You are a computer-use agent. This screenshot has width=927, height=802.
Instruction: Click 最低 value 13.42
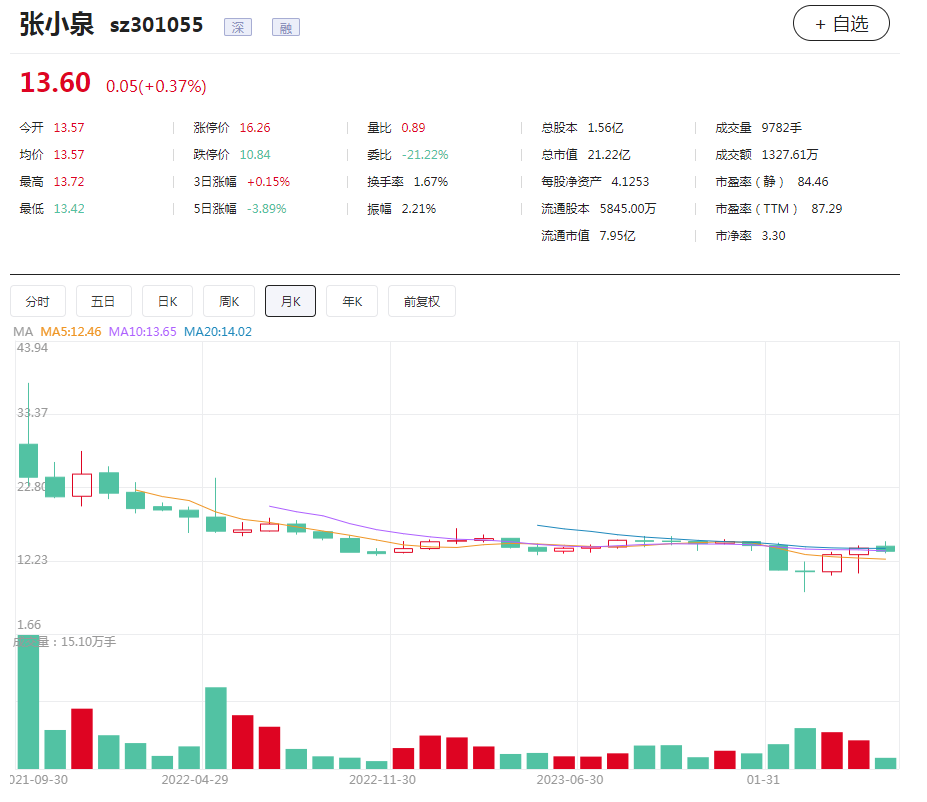(x=69, y=209)
